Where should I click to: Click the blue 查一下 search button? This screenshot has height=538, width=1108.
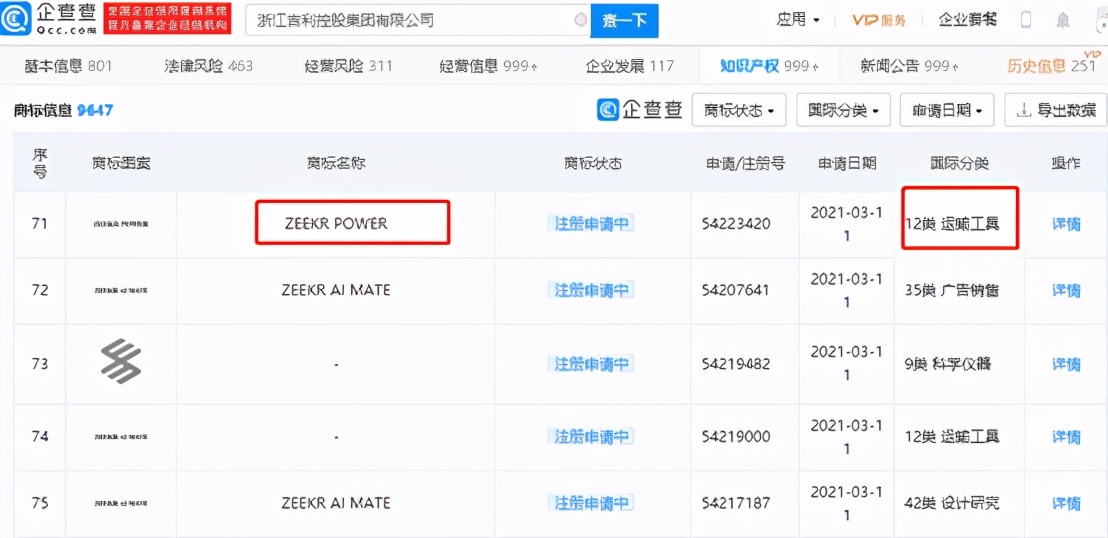(625, 20)
